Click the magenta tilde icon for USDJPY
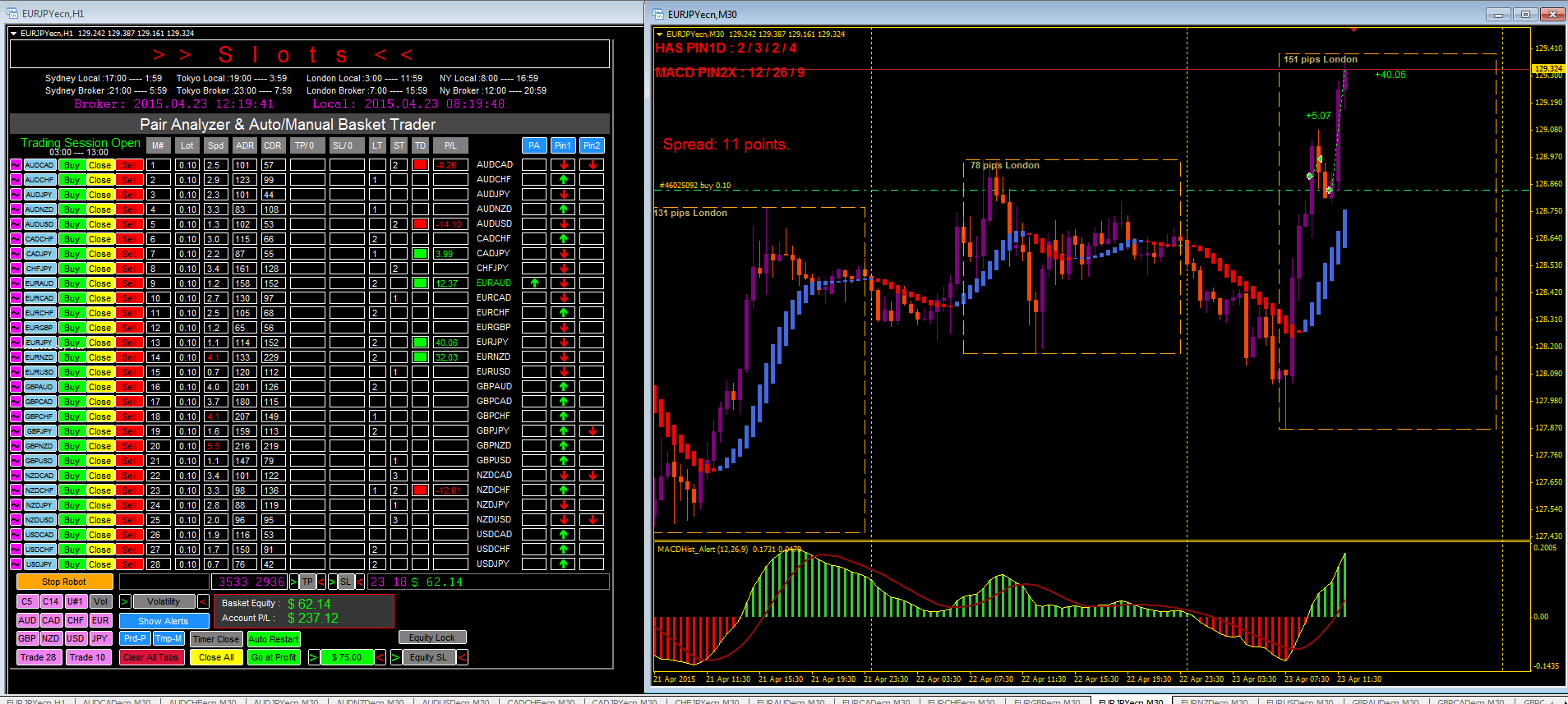This screenshot has width=1568, height=704. [16, 564]
